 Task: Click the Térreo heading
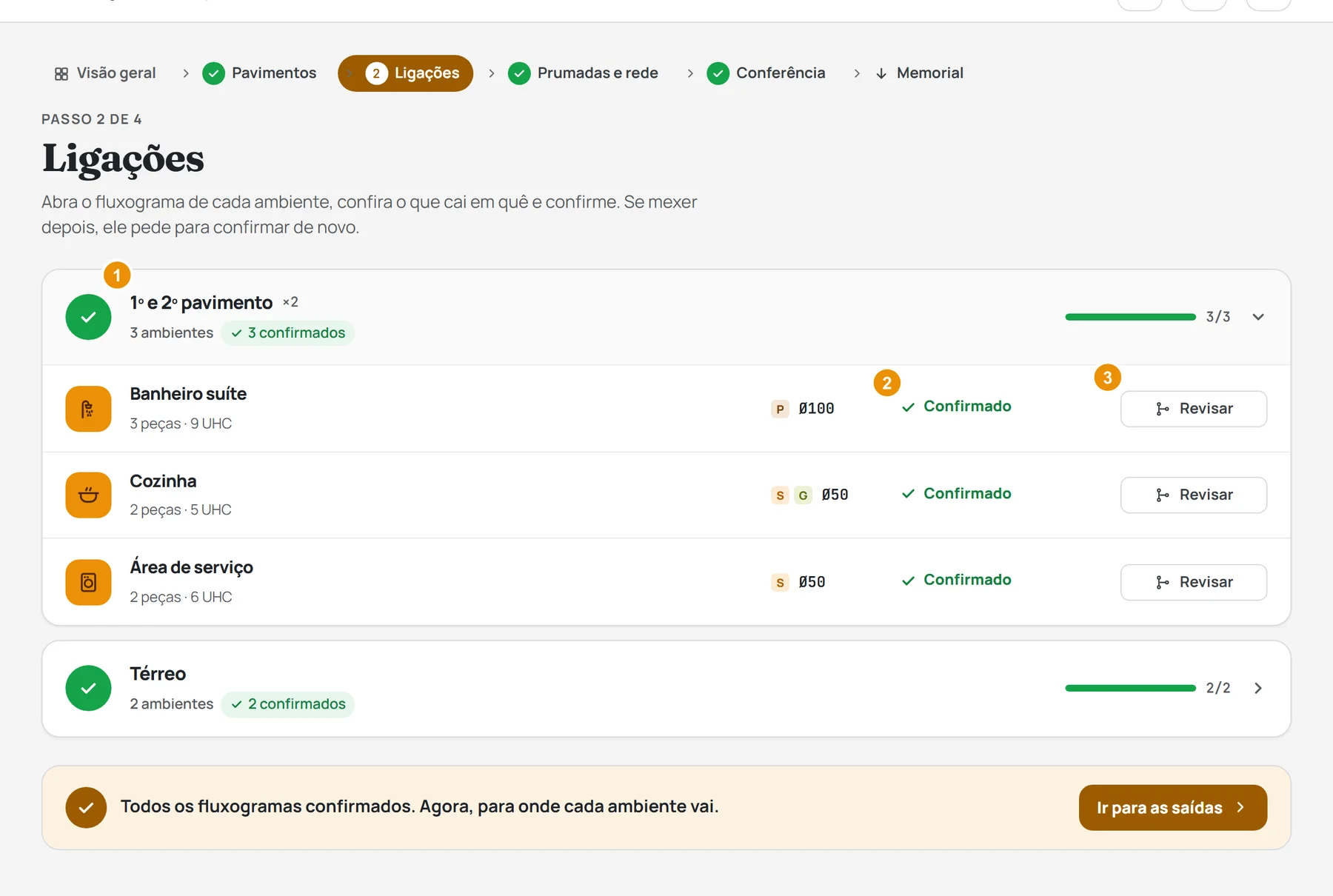[x=158, y=674]
